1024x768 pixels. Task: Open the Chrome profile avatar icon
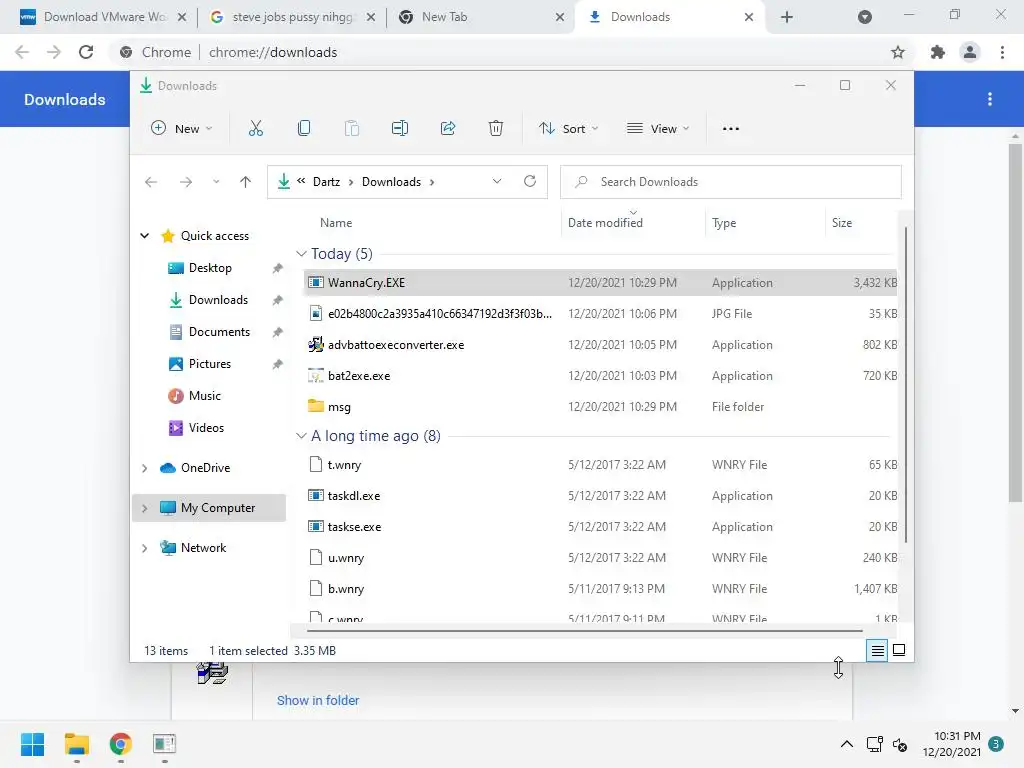point(970,52)
